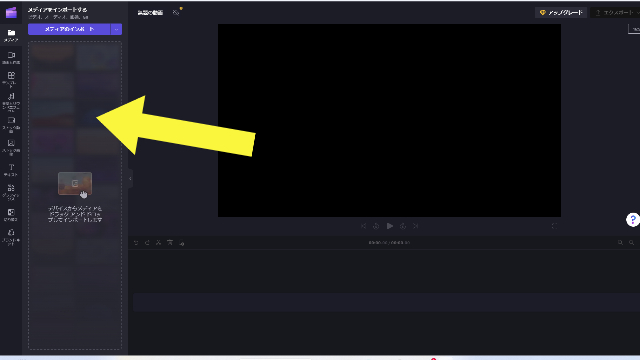Click the cloud sync status icon
Screen dimensions: 640x360
[176, 13]
